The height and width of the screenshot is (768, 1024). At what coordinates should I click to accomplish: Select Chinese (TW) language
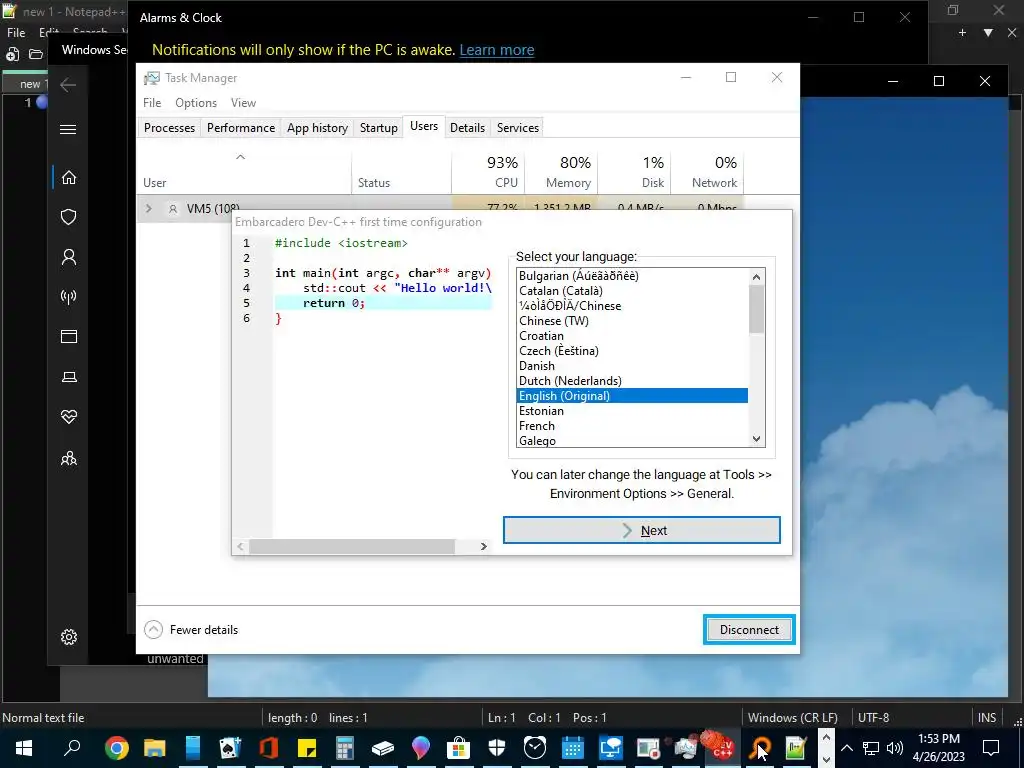(632, 321)
